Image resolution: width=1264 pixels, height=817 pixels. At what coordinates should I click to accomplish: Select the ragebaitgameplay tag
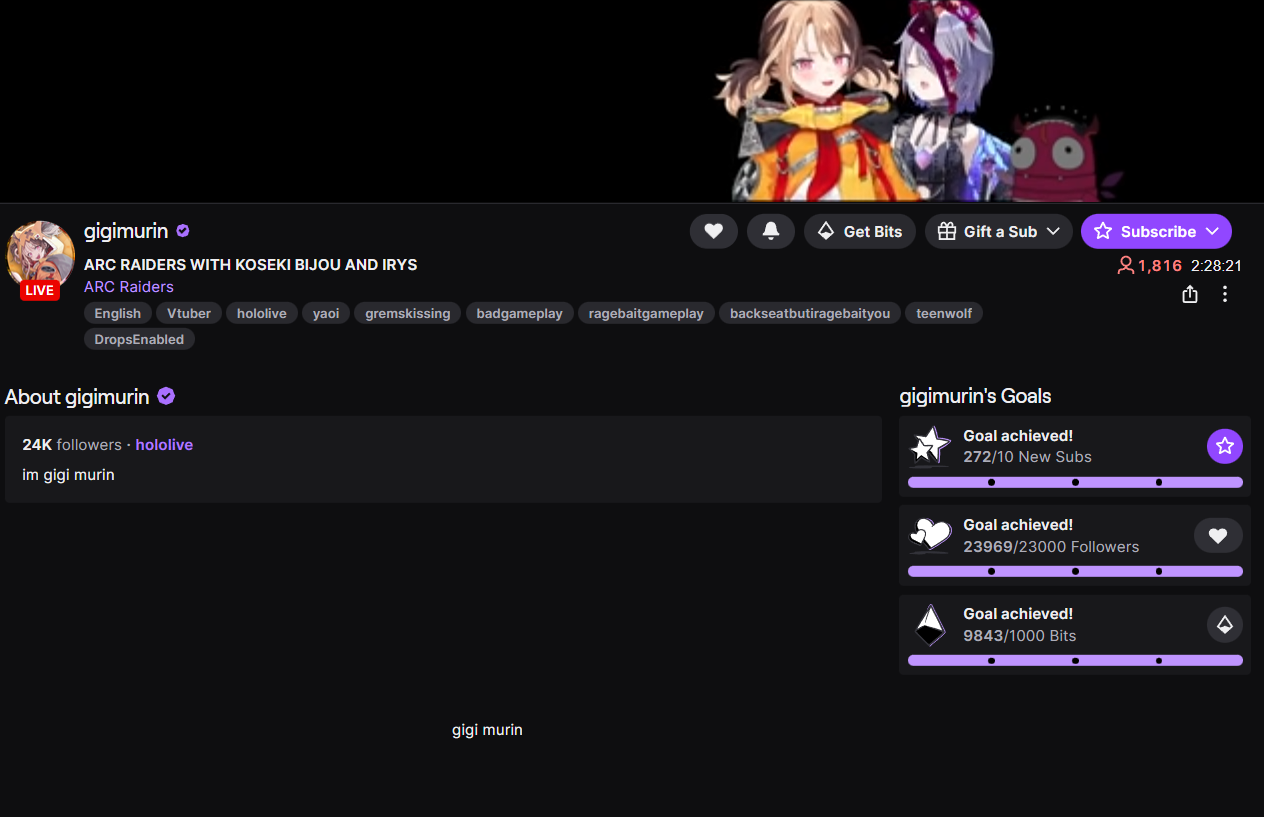click(x=646, y=313)
